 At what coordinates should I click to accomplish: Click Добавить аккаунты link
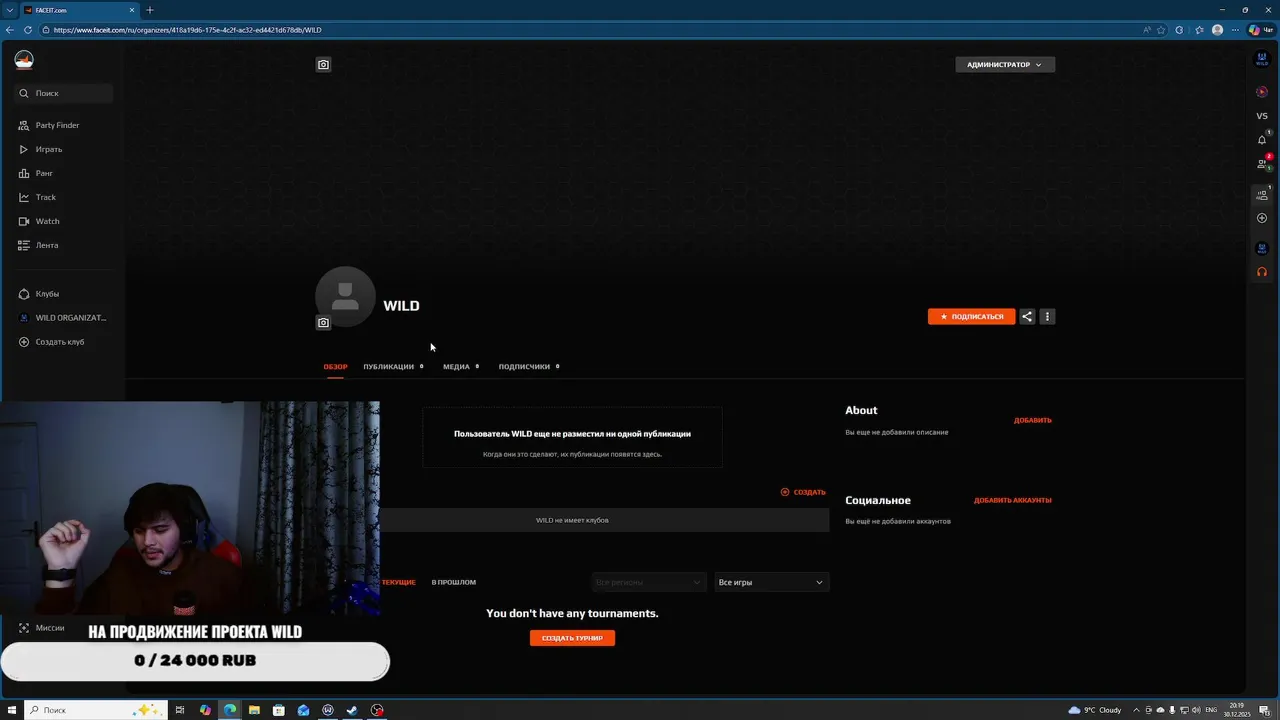click(x=1013, y=500)
